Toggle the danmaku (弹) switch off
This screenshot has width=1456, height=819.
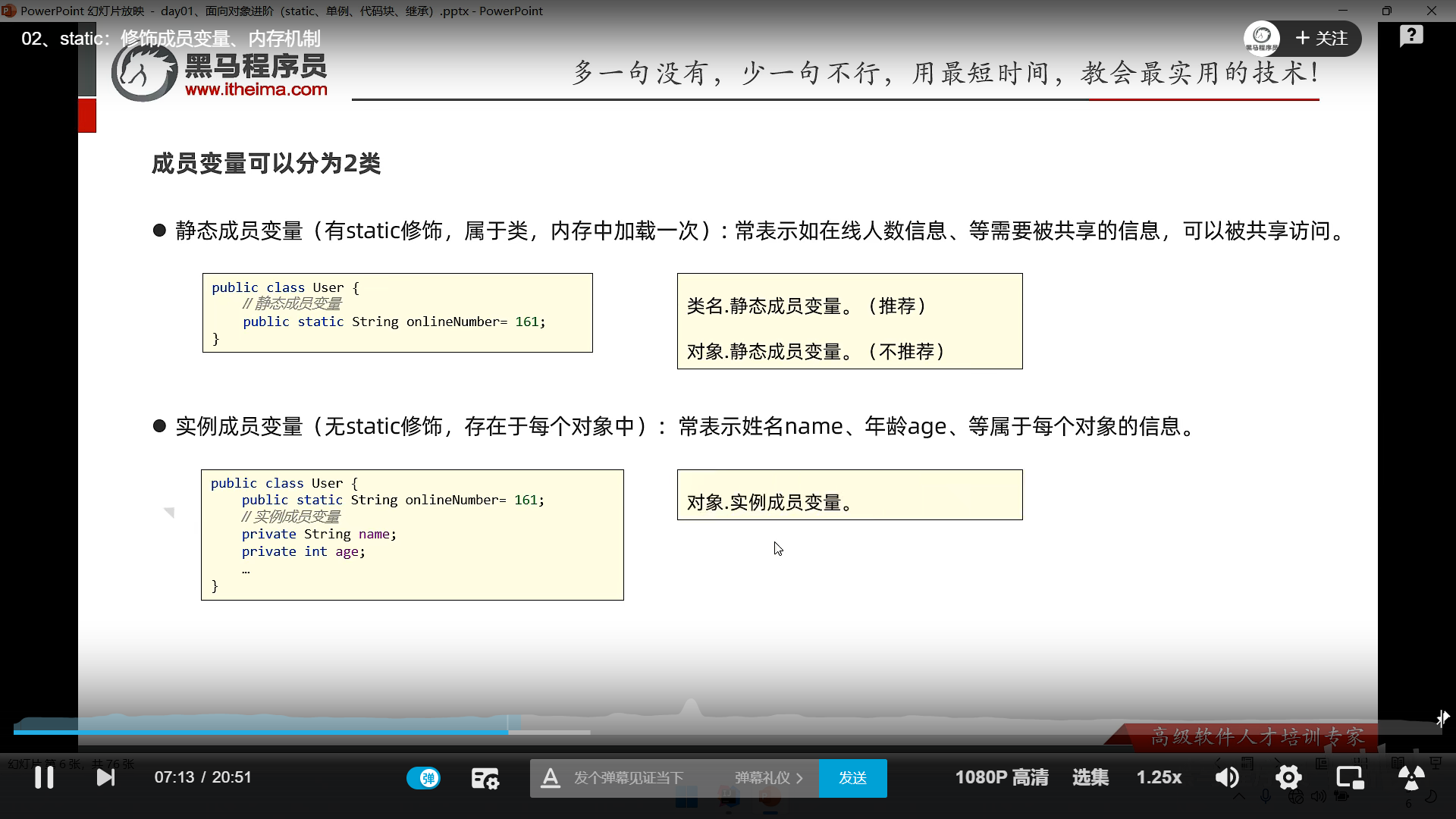[x=423, y=778]
